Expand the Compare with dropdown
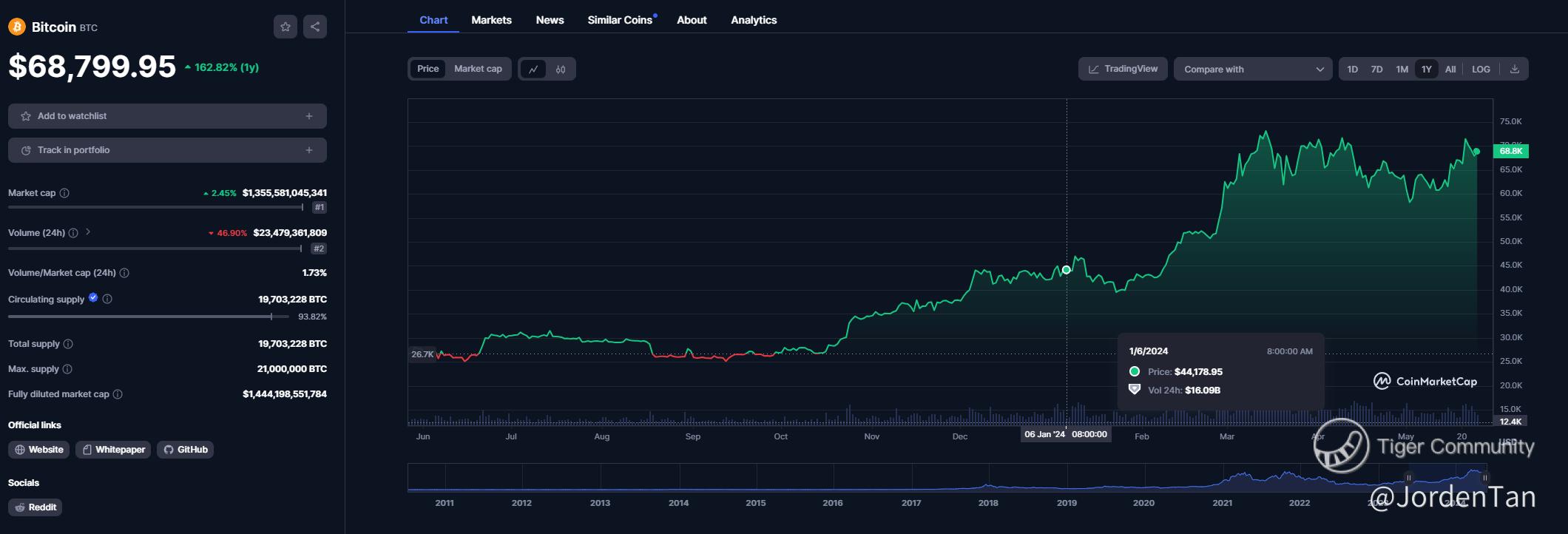This screenshot has width=1568, height=534. (1253, 69)
